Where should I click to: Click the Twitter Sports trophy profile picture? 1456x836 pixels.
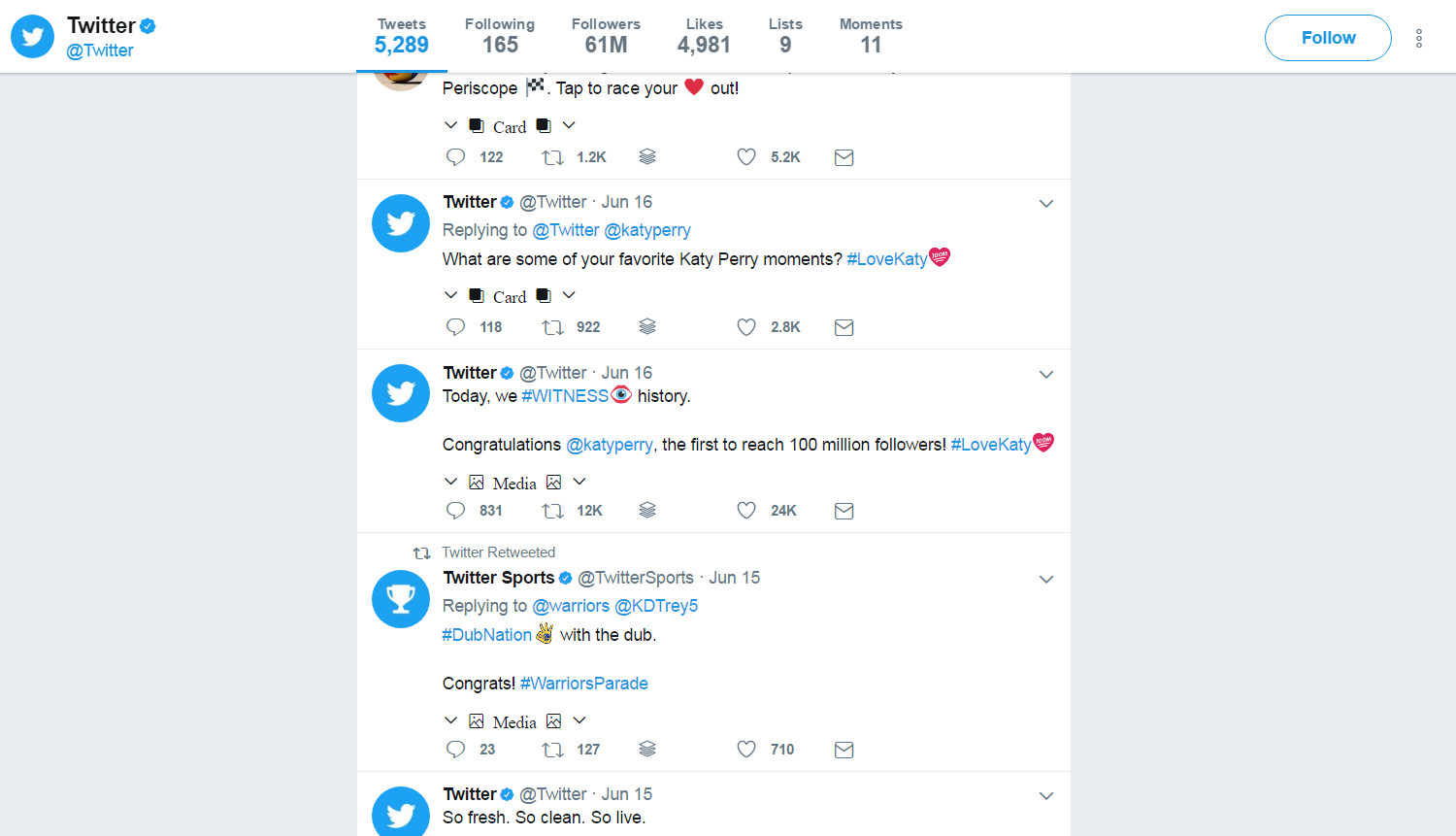click(x=400, y=599)
